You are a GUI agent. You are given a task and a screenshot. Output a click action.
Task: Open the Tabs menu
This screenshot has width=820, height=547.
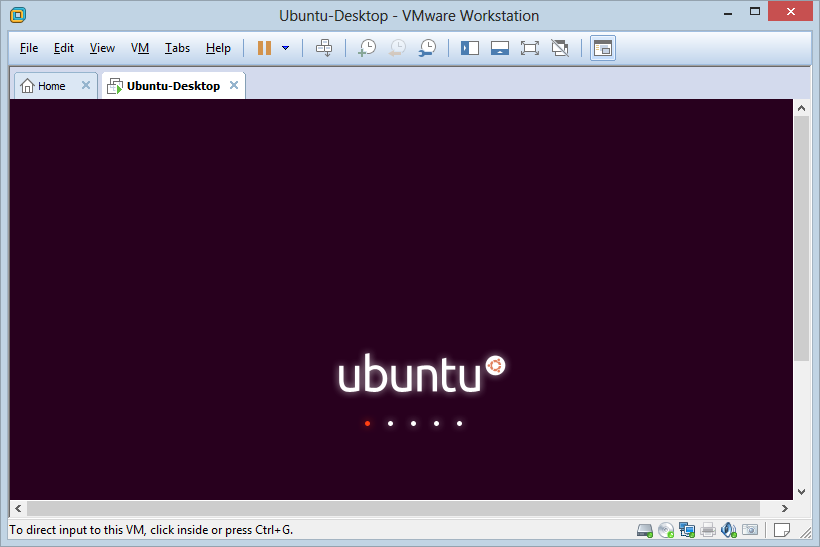click(177, 48)
